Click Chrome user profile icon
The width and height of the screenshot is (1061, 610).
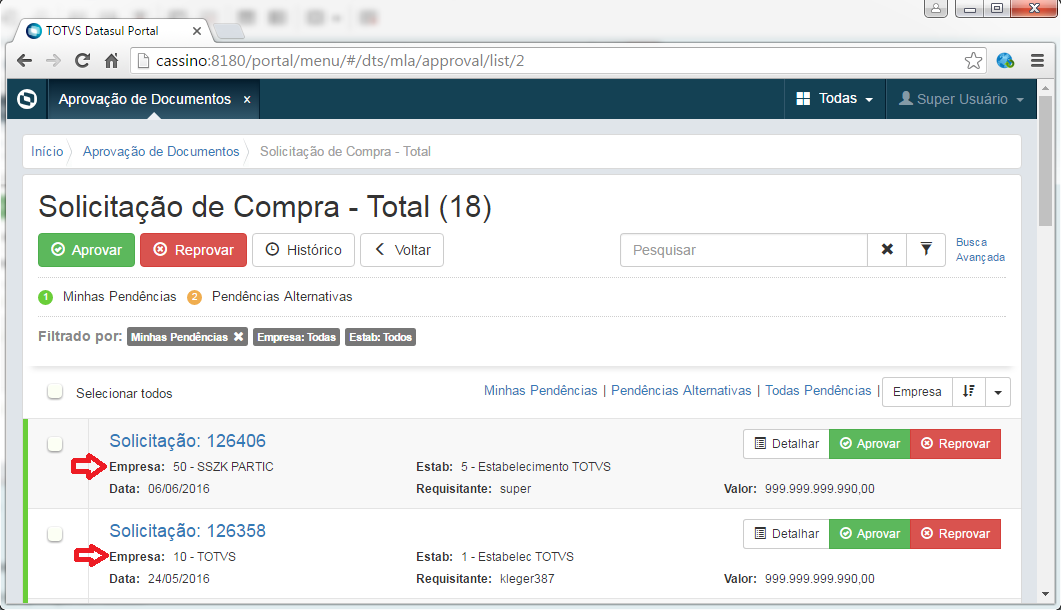coord(936,9)
